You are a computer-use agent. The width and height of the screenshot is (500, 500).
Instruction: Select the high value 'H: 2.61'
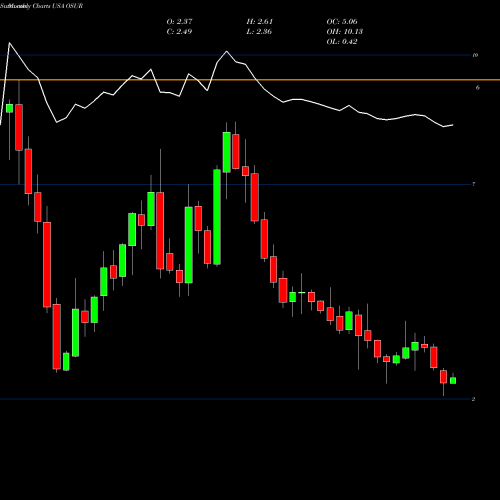(x=259, y=21)
